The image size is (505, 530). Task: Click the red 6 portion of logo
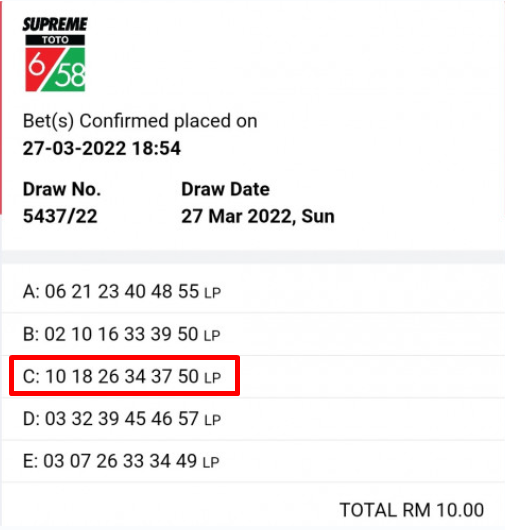tap(39, 68)
